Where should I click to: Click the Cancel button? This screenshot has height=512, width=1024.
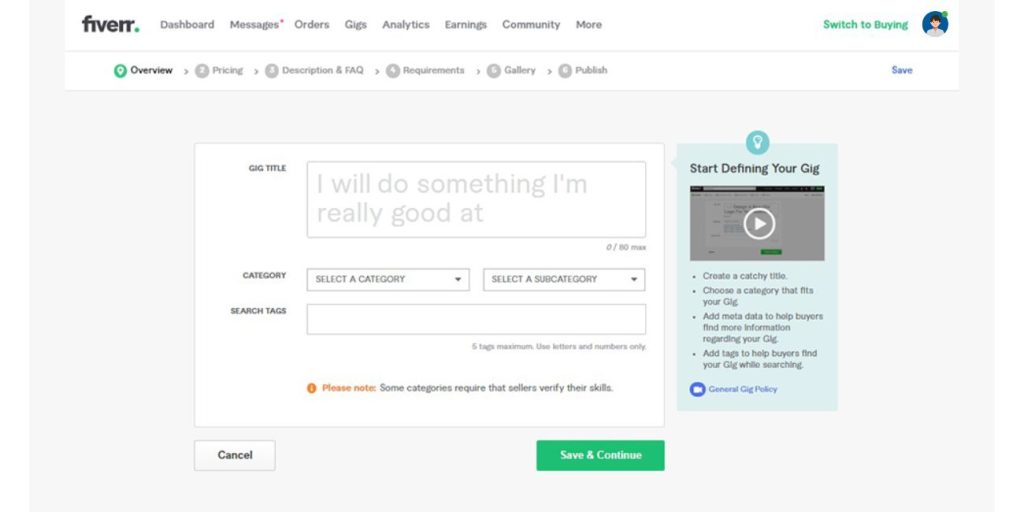(x=234, y=455)
